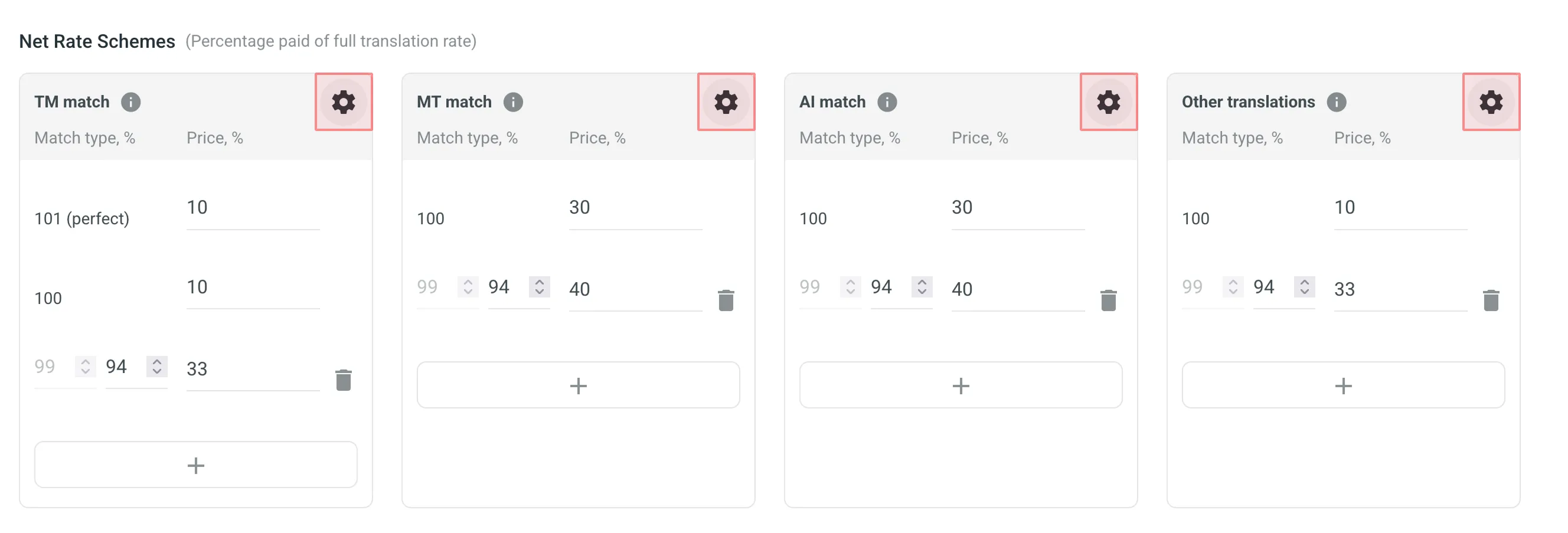Delete the 94% match row in MT match
The height and width of the screenshot is (533, 1568).
726,299
